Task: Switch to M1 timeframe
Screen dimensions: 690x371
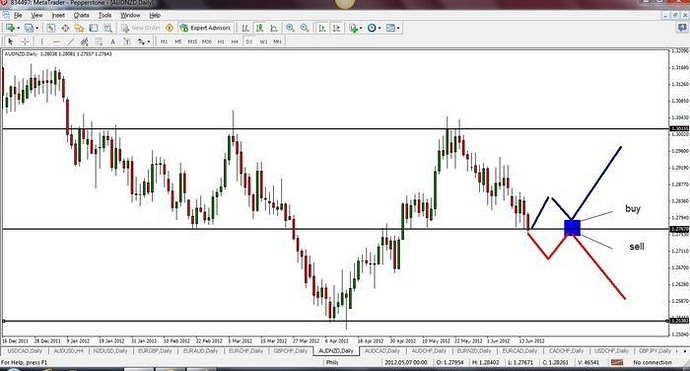Action: click(x=164, y=41)
